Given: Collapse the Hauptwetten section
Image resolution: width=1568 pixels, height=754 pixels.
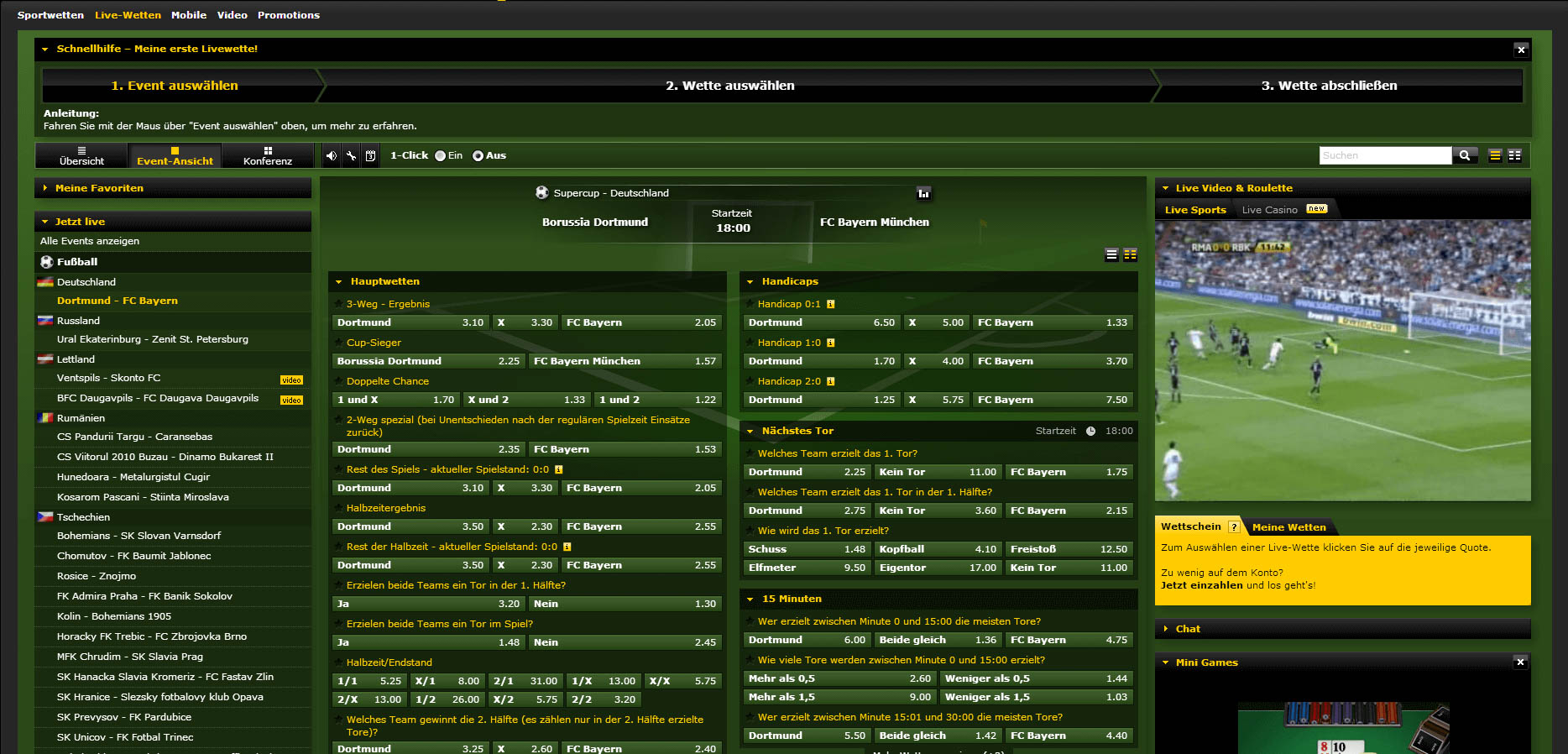Looking at the screenshot, I should coord(339,282).
